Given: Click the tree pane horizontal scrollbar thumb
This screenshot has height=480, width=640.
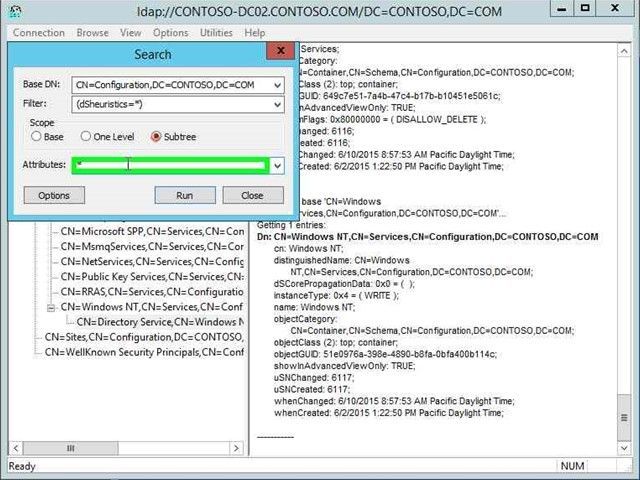Looking at the screenshot, I should [x=71, y=448].
